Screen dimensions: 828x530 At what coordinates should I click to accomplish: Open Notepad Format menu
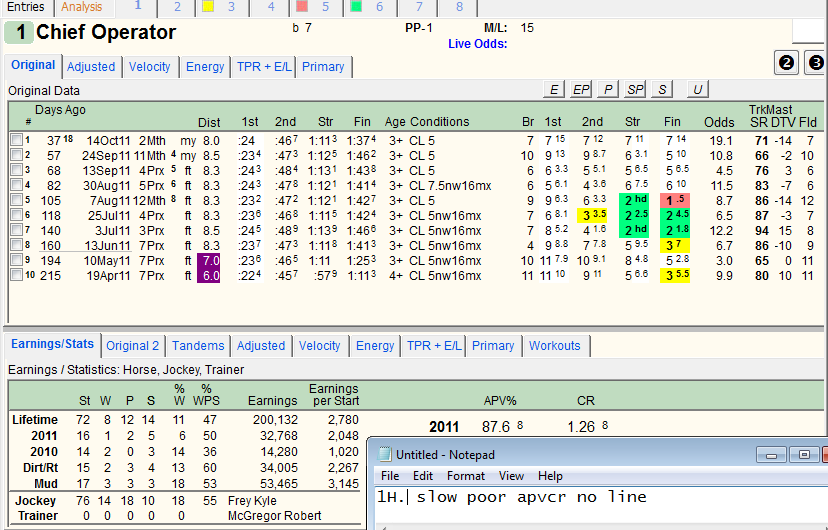pyautogui.click(x=465, y=476)
